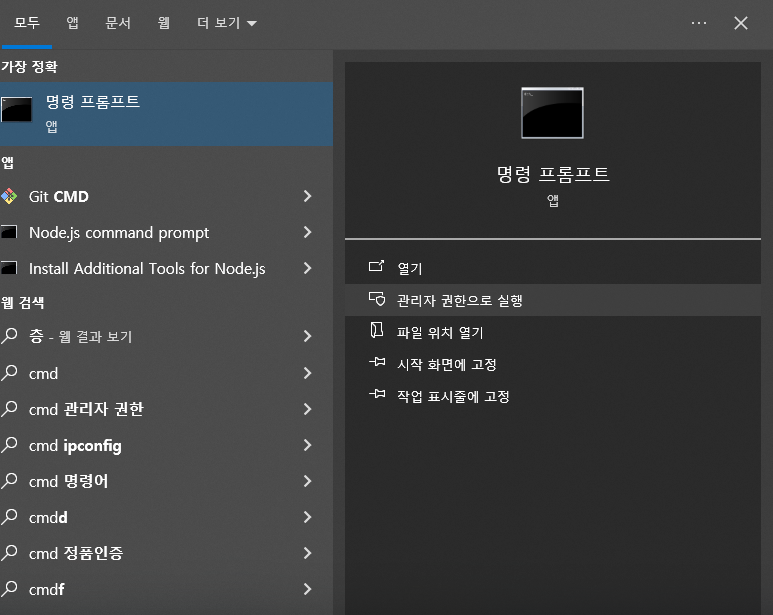The width and height of the screenshot is (773, 615).
Task: Expand the cmdf suggestion chevron
Action: pyautogui.click(x=308, y=589)
